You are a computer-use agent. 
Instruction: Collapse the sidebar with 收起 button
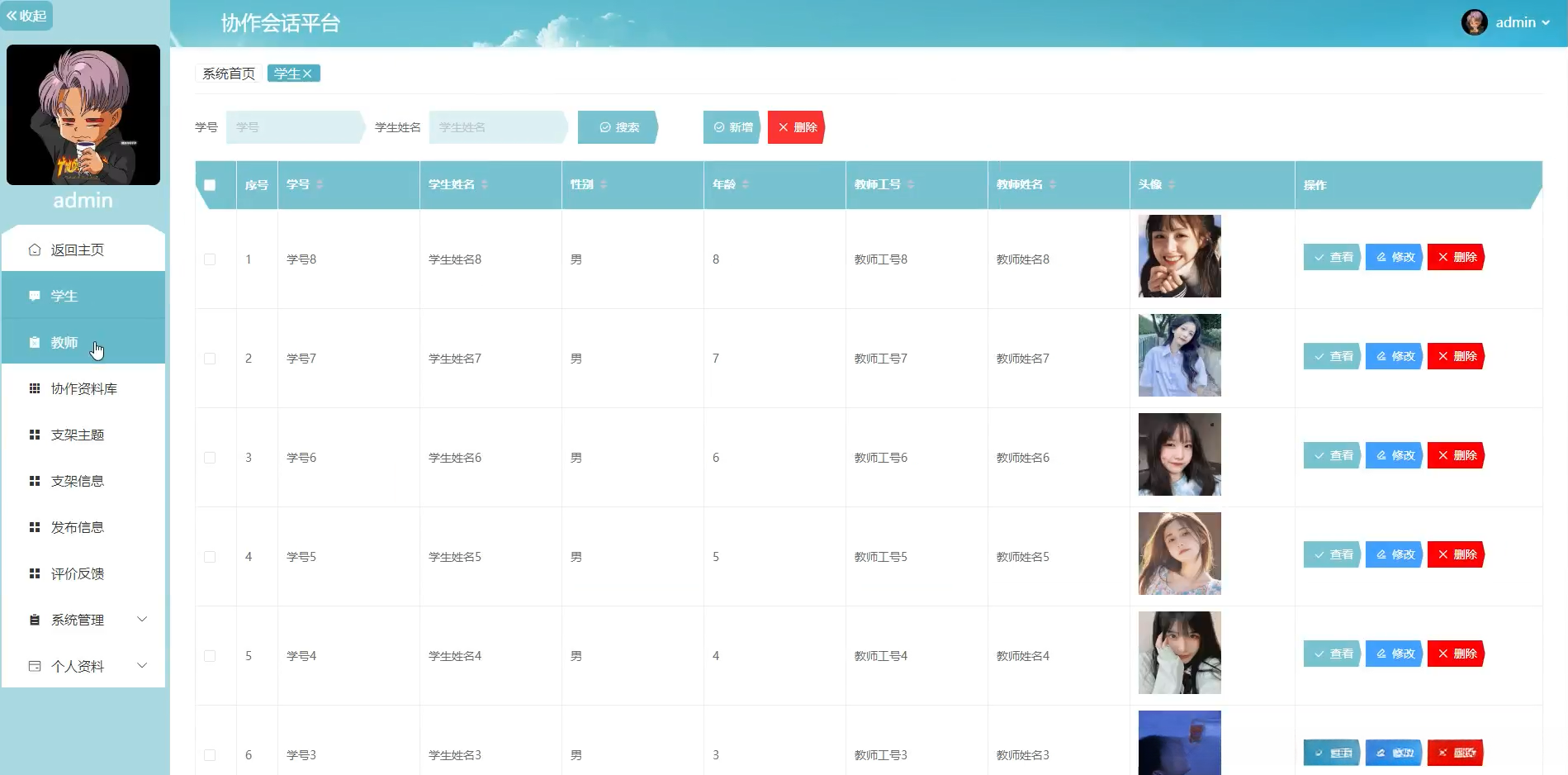(26, 16)
